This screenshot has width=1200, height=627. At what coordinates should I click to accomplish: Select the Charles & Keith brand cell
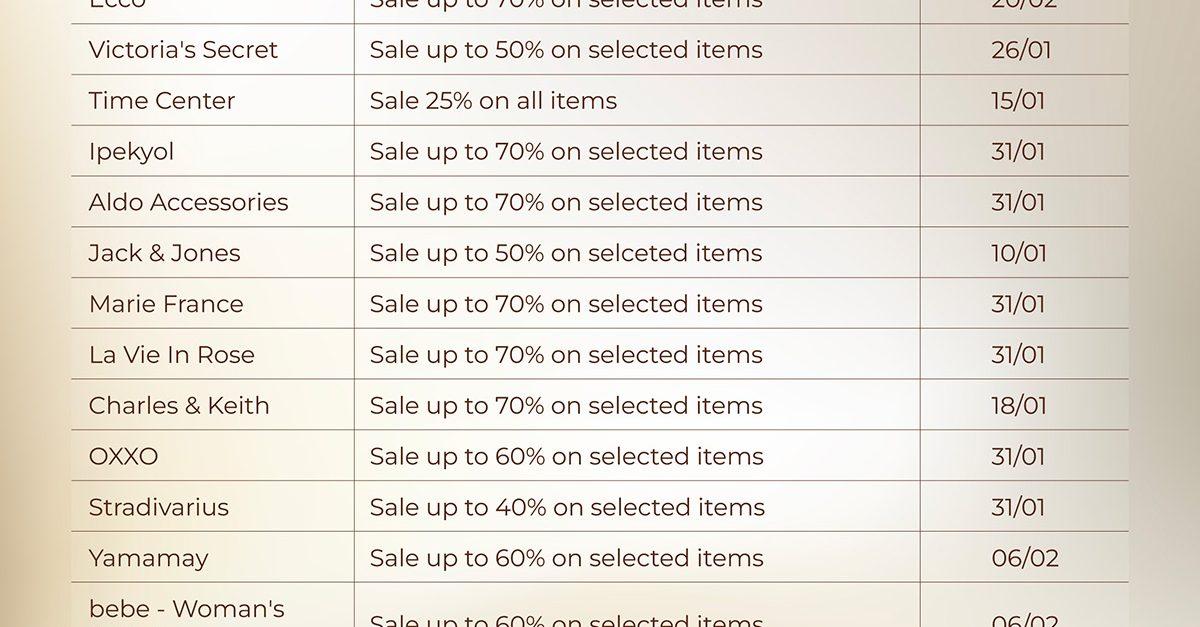point(179,406)
